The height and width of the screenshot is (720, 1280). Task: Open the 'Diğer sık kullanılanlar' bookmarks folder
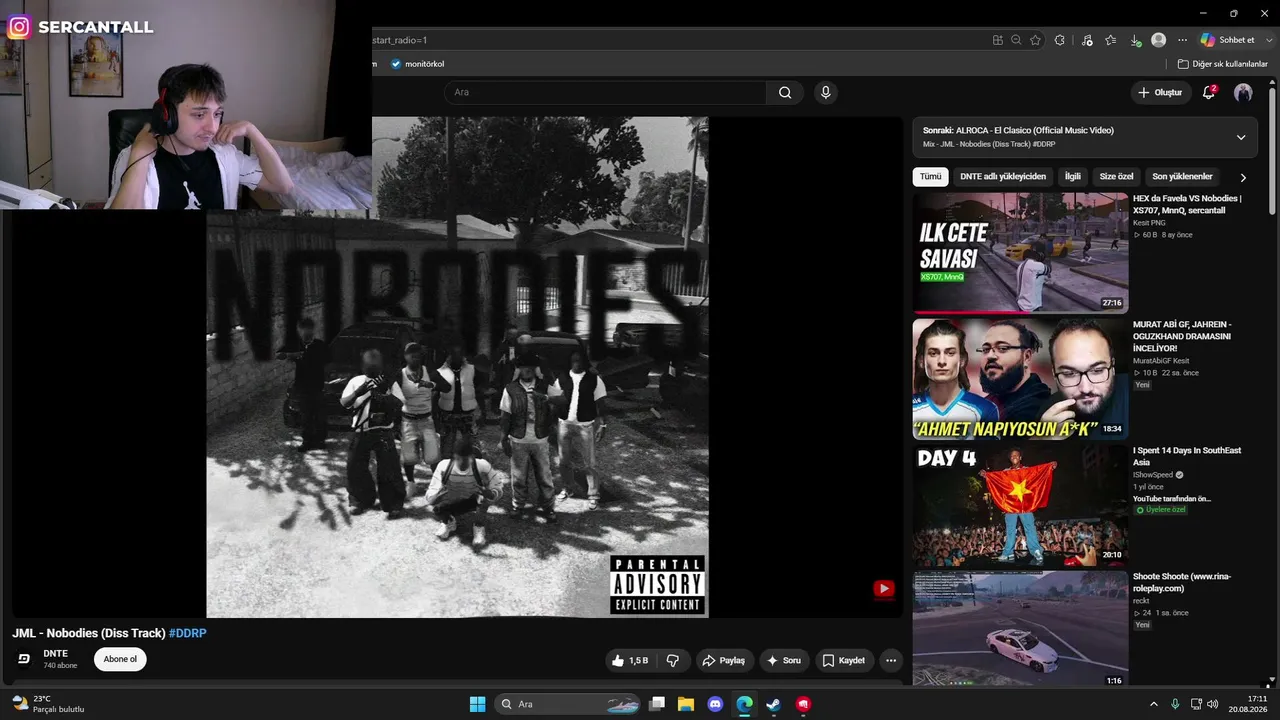click(x=1222, y=64)
